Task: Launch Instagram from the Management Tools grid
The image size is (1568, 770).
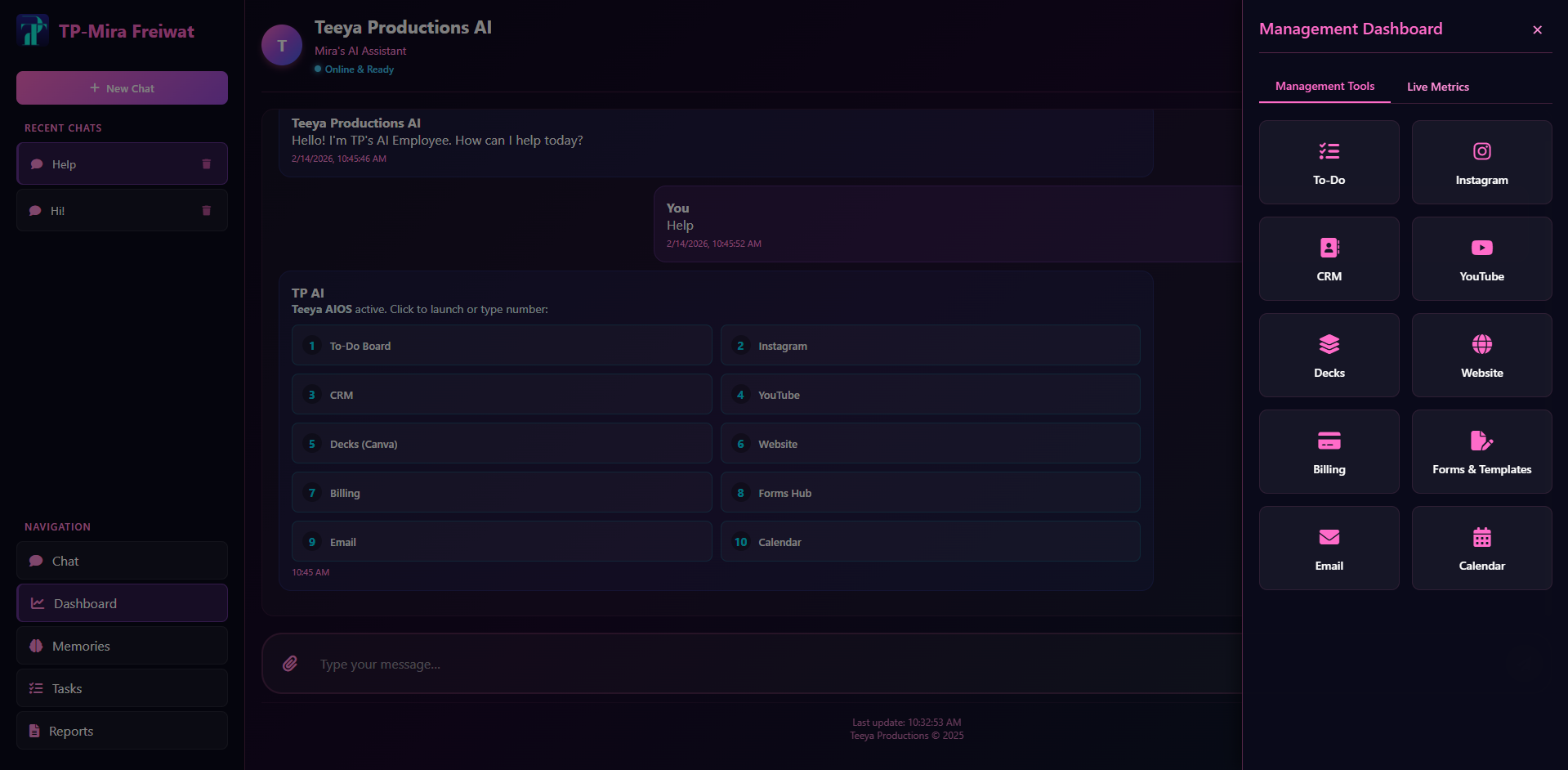Action: point(1481,151)
